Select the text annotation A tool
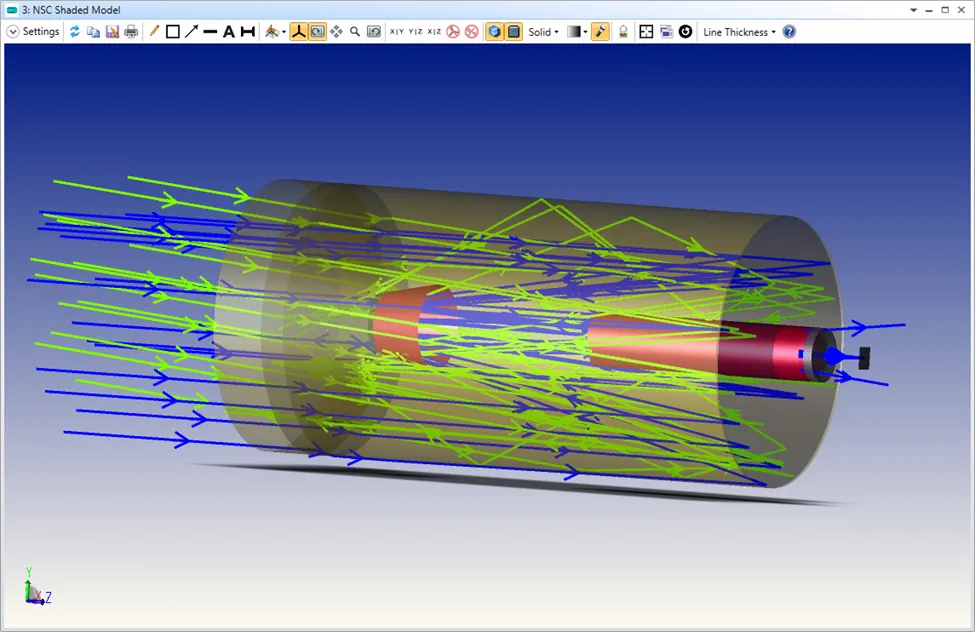 click(x=228, y=32)
